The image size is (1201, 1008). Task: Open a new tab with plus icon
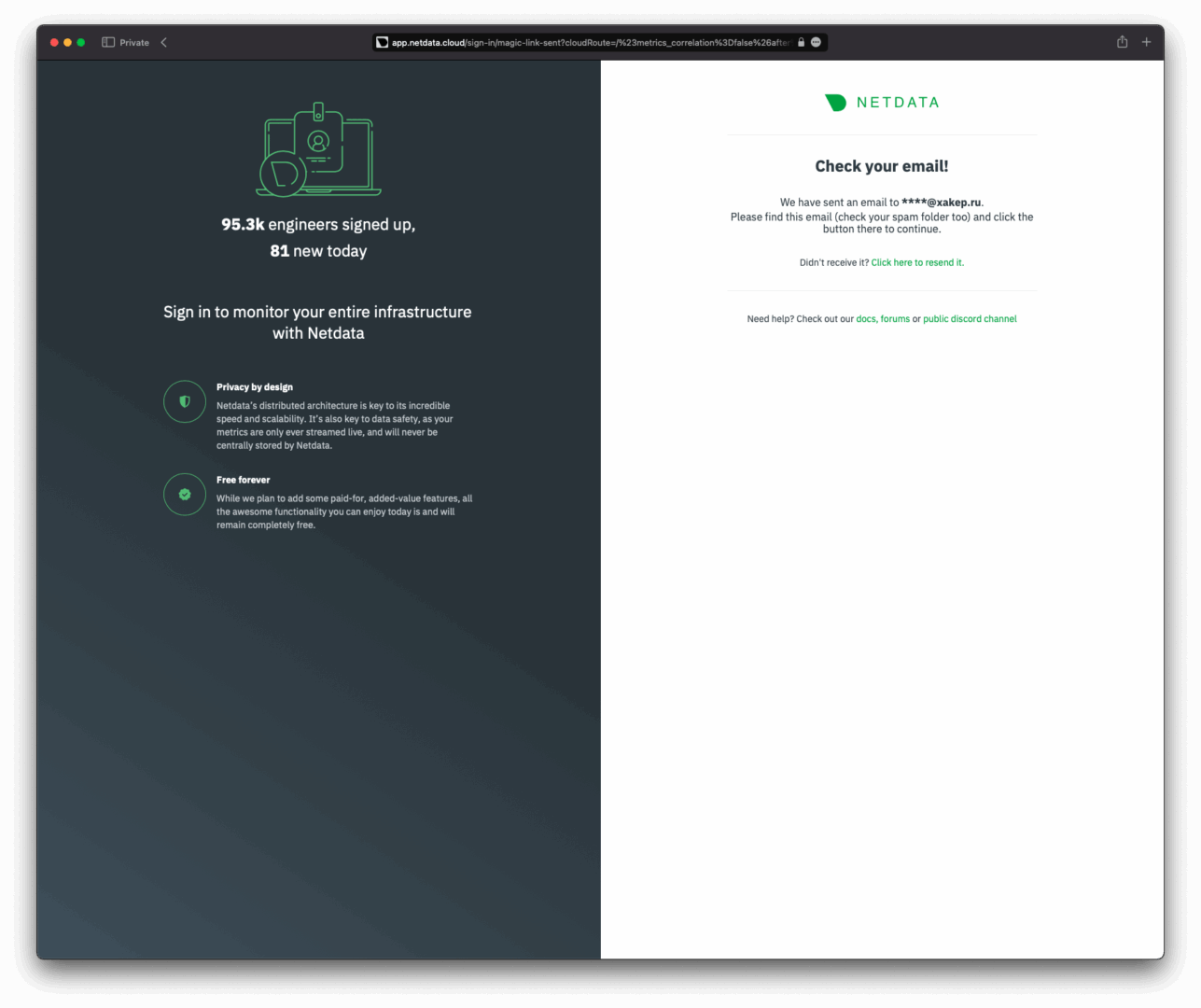pyautogui.click(x=1146, y=42)
